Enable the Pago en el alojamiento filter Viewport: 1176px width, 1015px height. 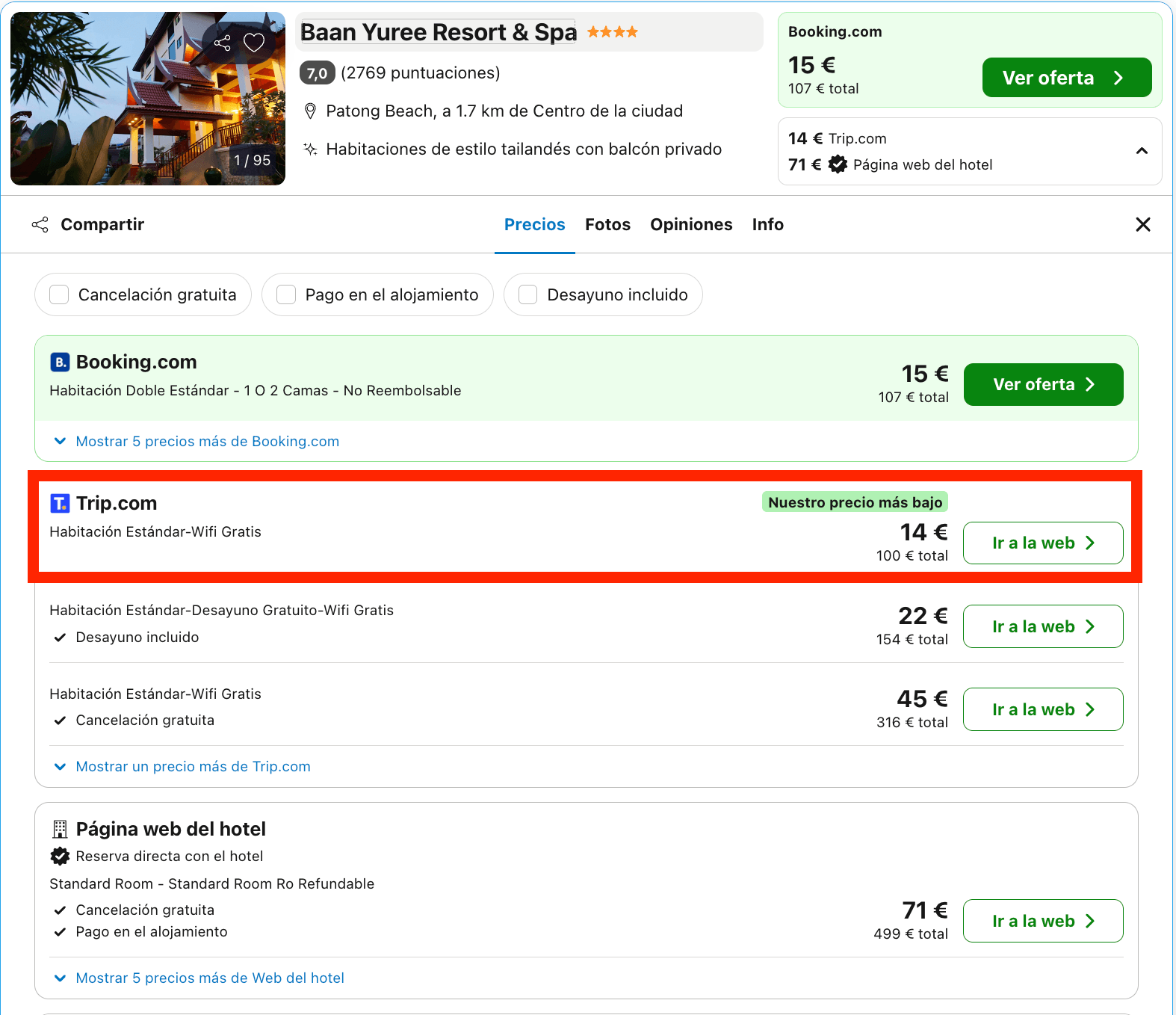286,294
